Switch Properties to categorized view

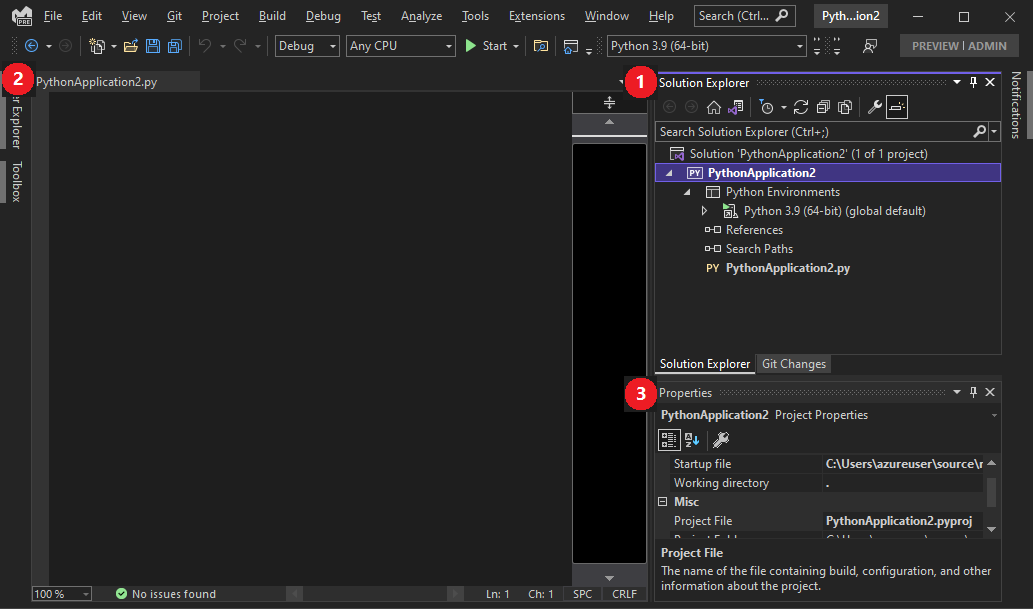point(669,440)
